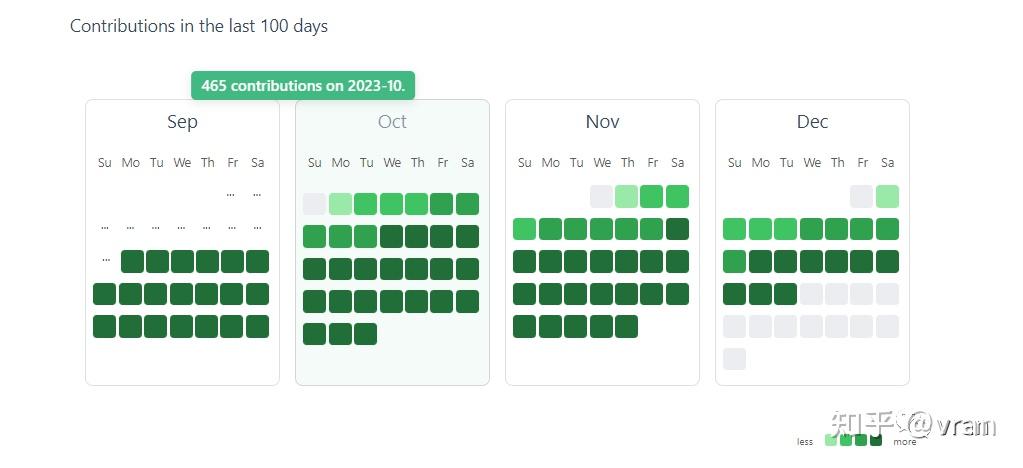Click the 'less' legend label
Screen dimensions: 1023x468
(805, 442)
